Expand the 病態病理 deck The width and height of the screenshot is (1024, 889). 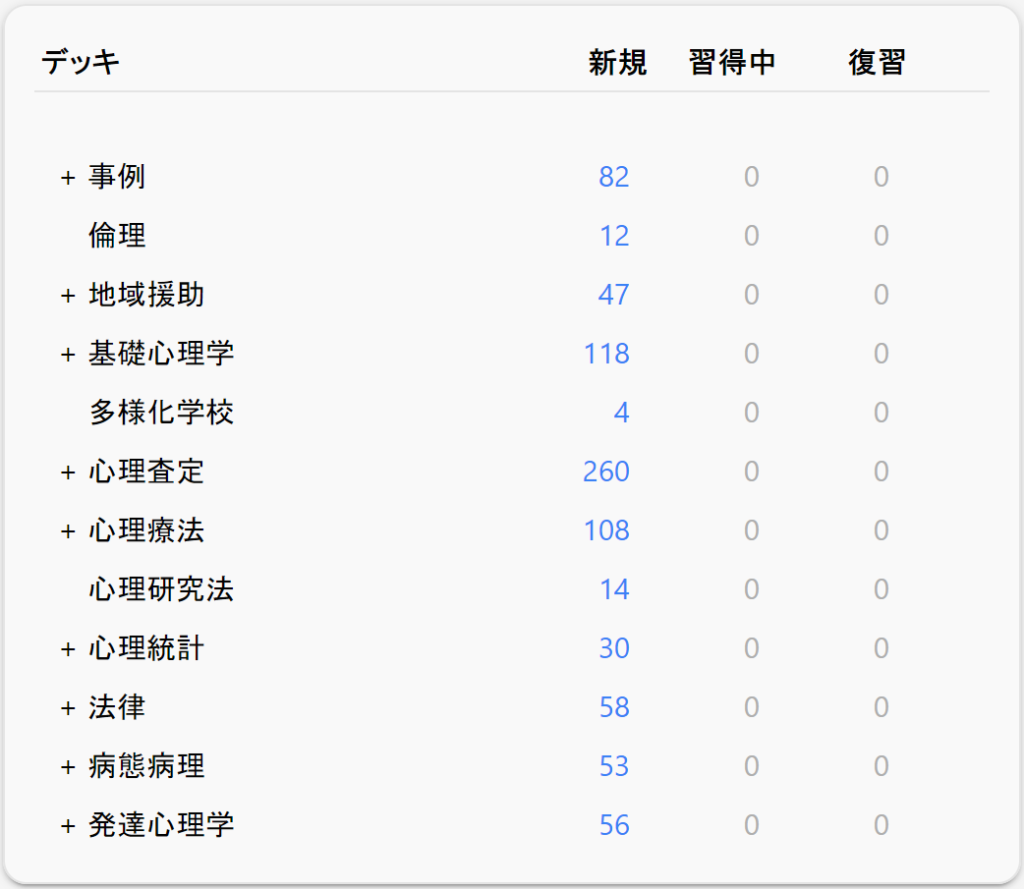click(x=68, y=768)
